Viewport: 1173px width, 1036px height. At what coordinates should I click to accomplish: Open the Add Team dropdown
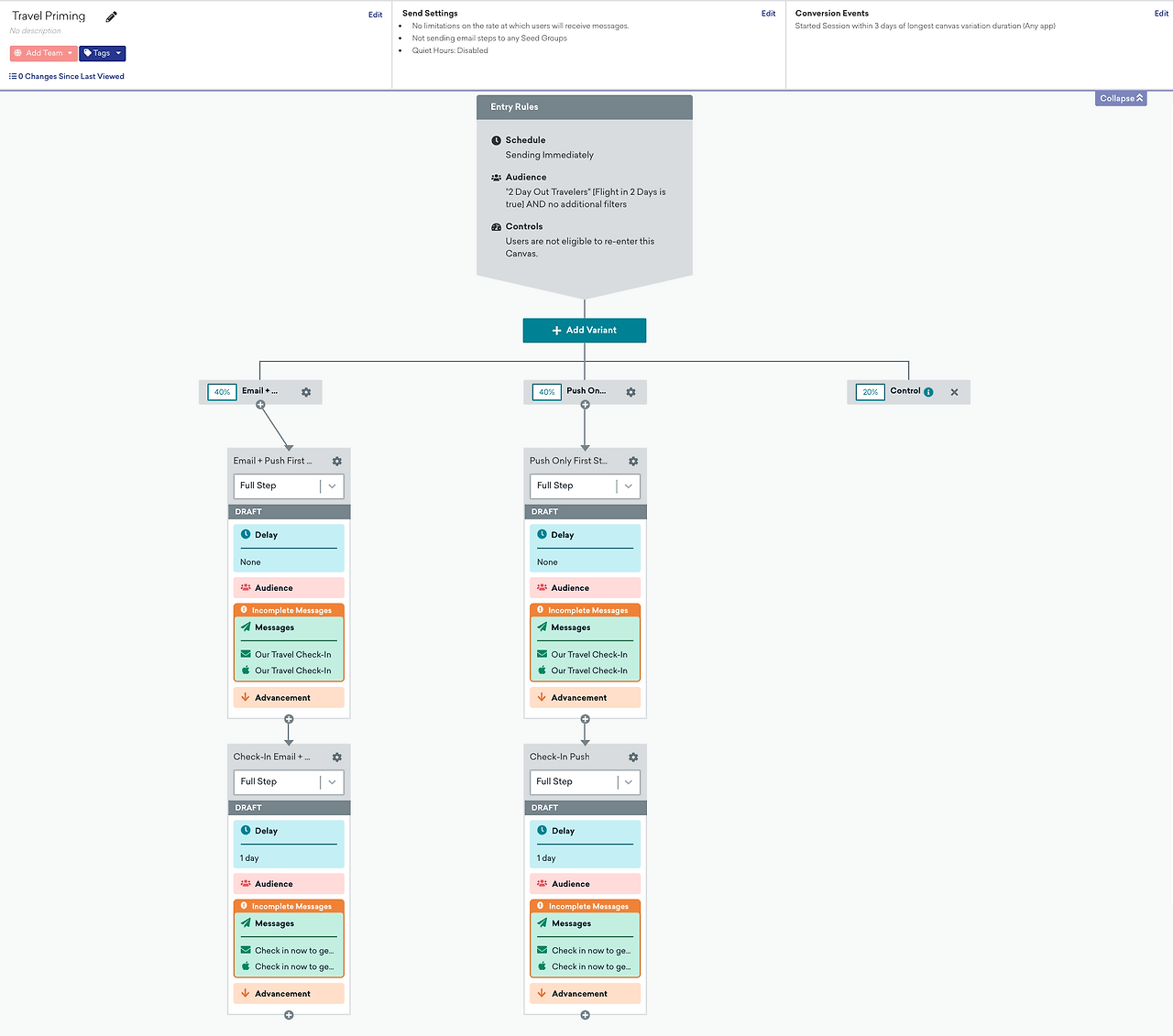coord(43,53)
